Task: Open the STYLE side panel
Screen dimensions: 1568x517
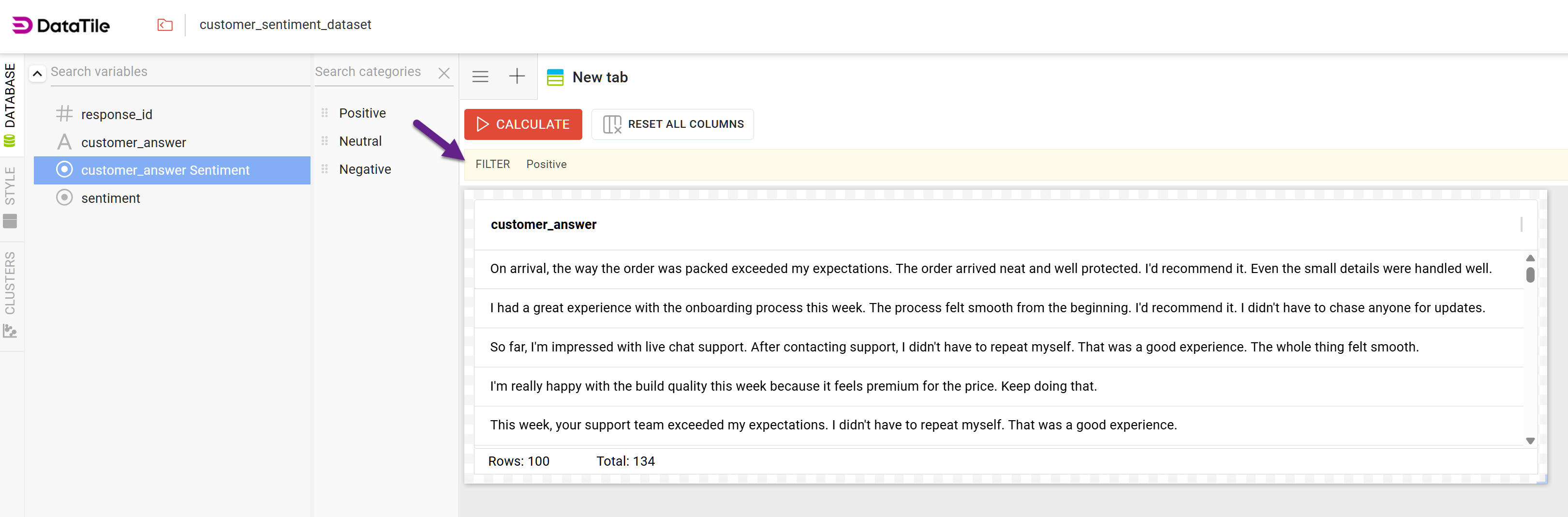Action: 10,196
